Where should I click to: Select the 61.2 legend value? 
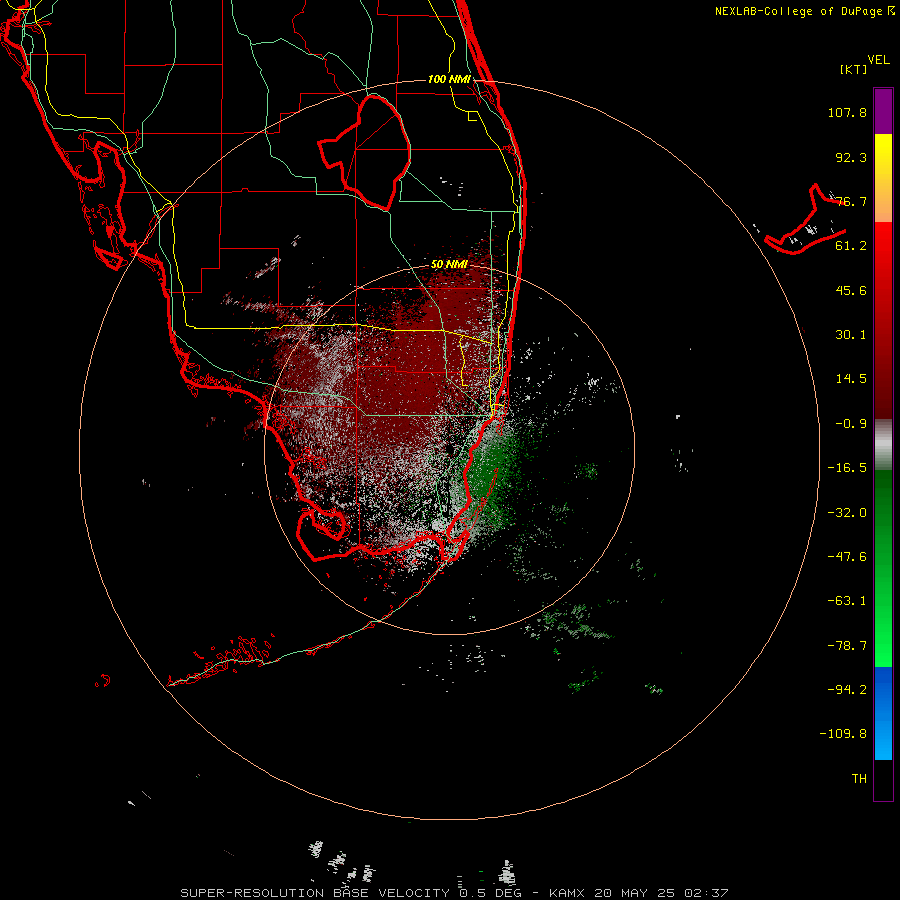pos(851,246)
